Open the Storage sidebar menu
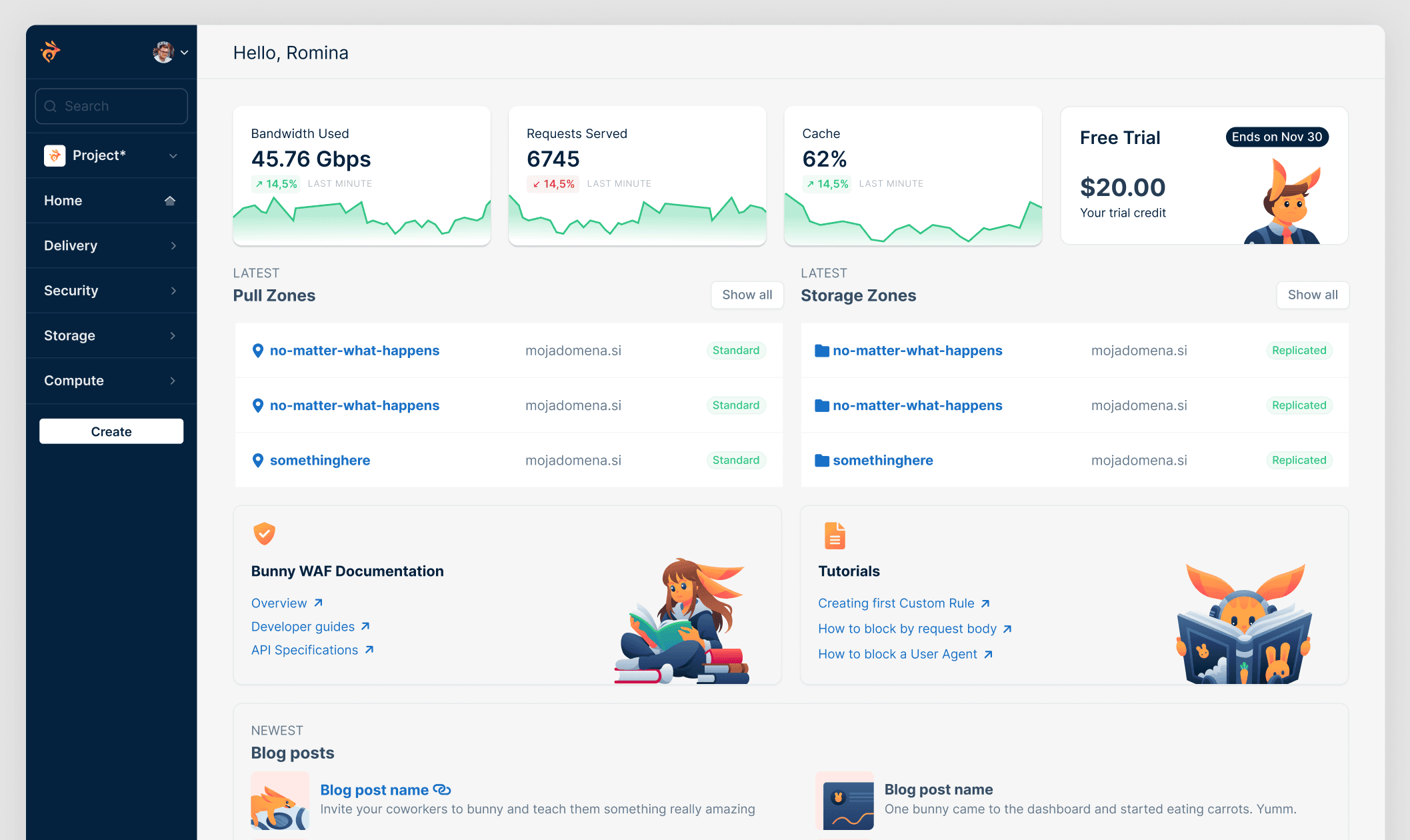The height and width of the screenshot is (840, 1410). coord(69,336)
